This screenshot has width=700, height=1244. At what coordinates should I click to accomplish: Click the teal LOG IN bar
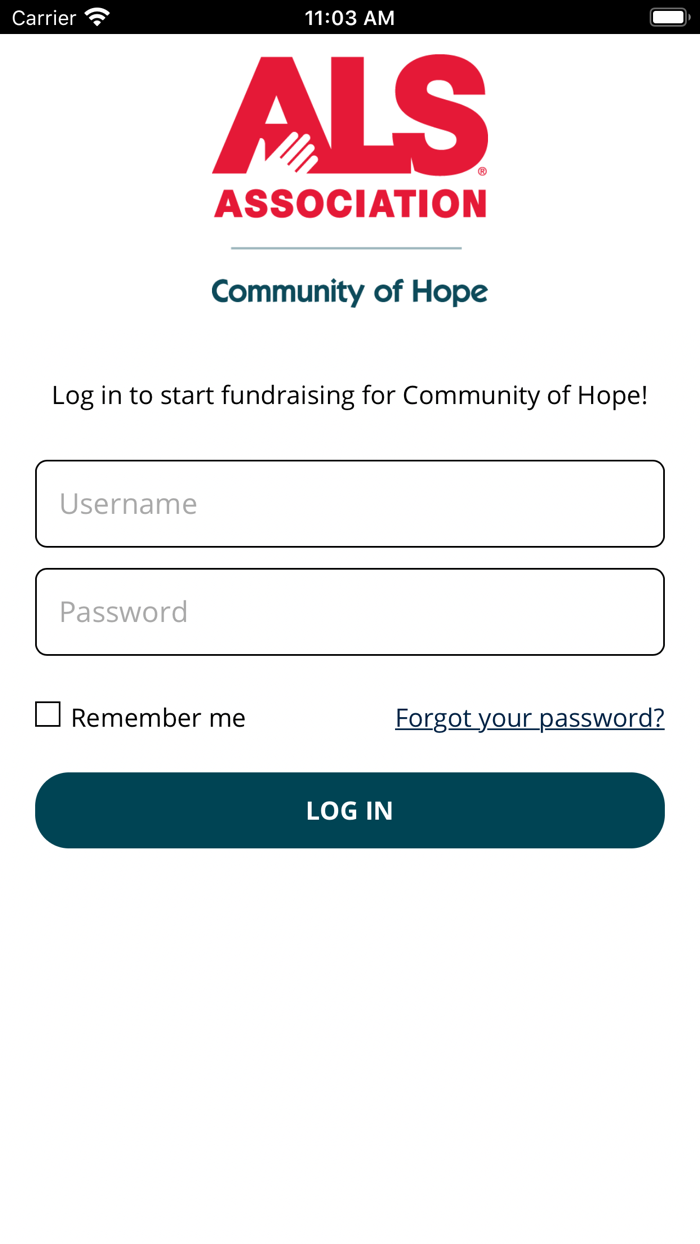[349, 810]
